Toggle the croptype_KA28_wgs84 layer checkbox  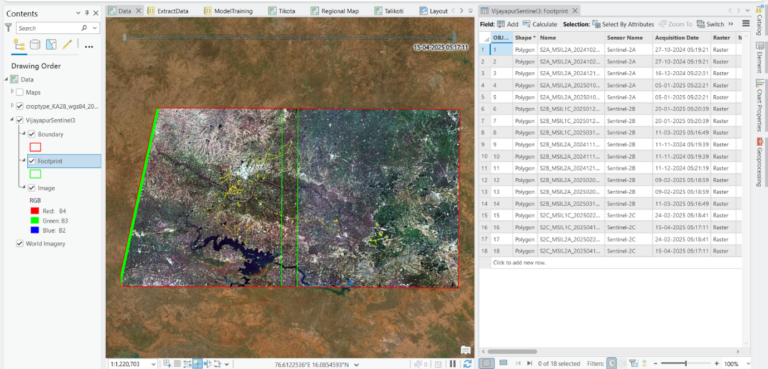(20, 106)
